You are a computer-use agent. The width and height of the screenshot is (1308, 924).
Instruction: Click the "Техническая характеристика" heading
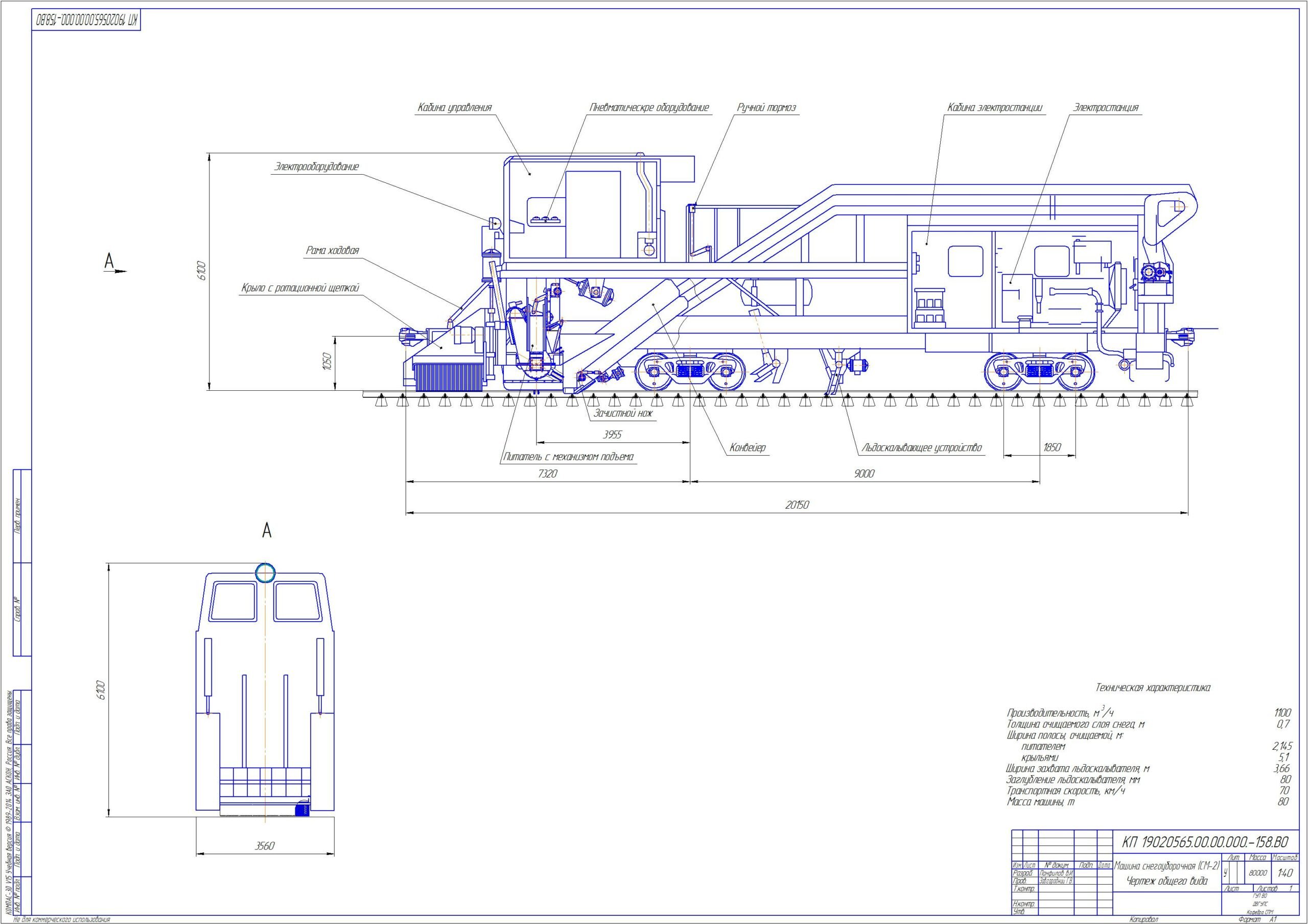pyautogui.click(x=1153, y=688)
